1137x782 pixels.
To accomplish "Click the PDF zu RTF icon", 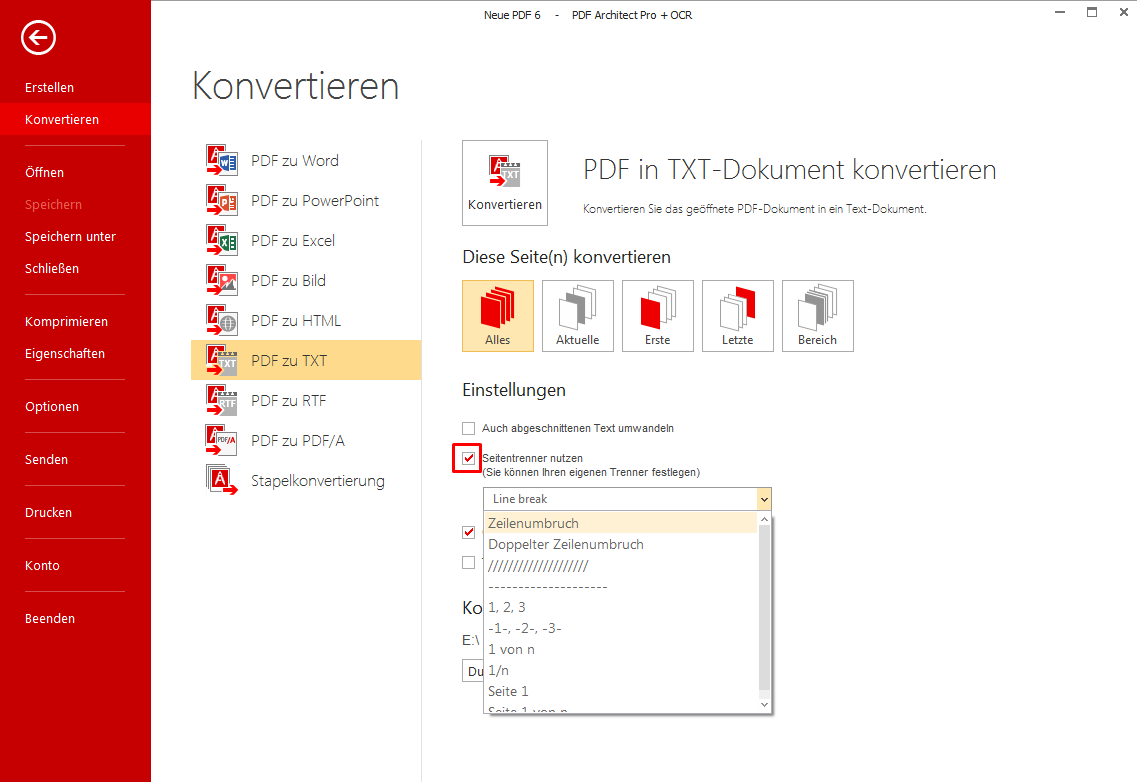I will 222,400.
